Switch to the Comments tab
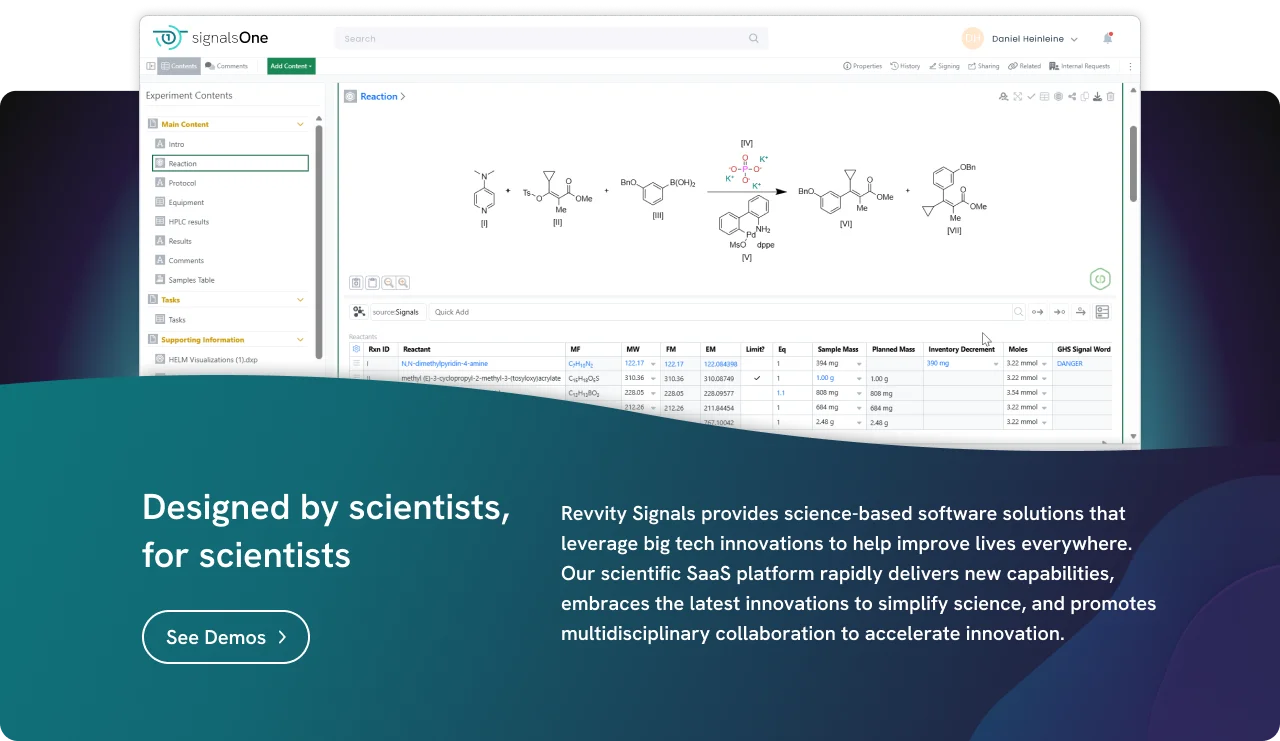 [226, 66]
